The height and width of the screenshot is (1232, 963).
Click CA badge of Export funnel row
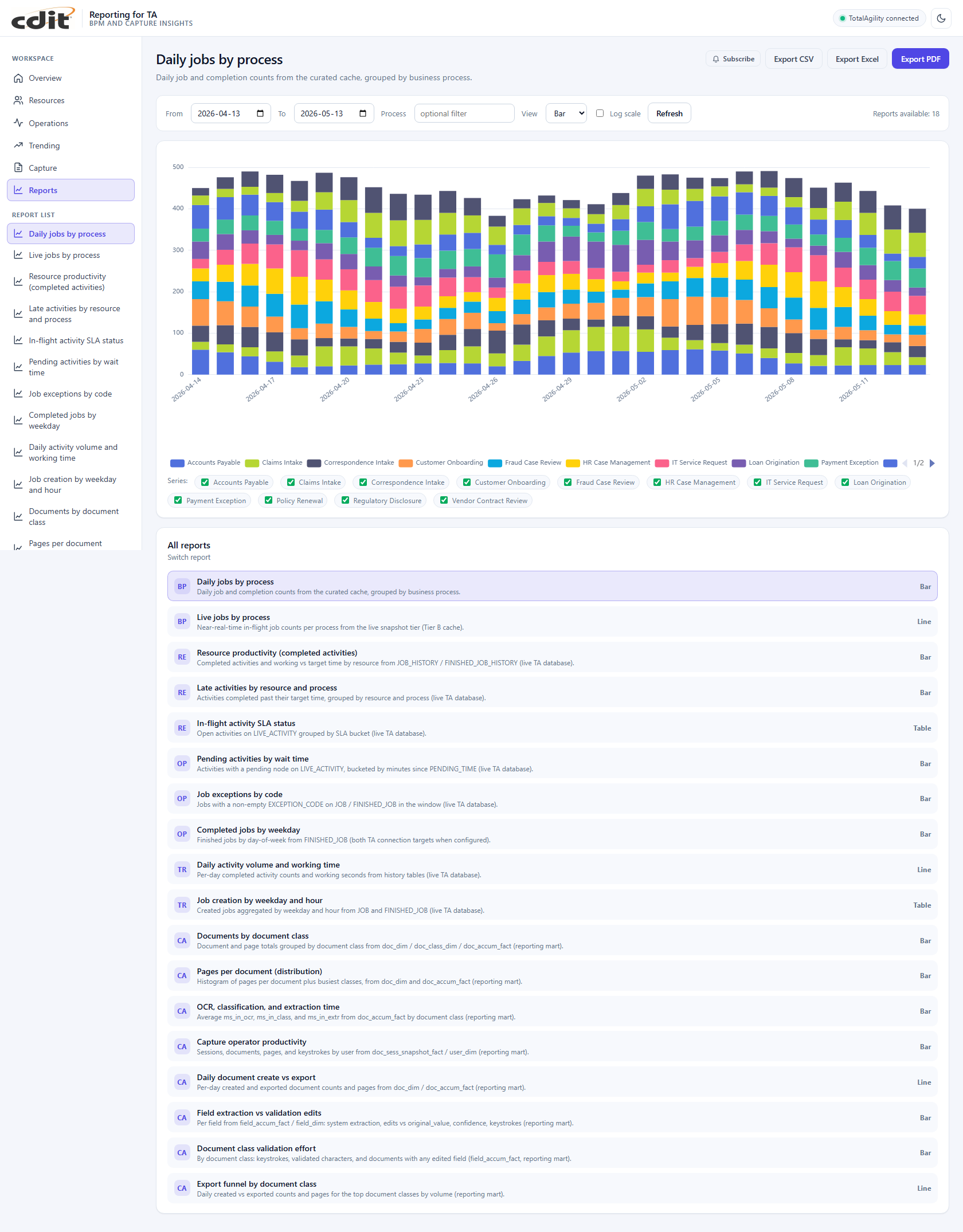click(182, 1188)
